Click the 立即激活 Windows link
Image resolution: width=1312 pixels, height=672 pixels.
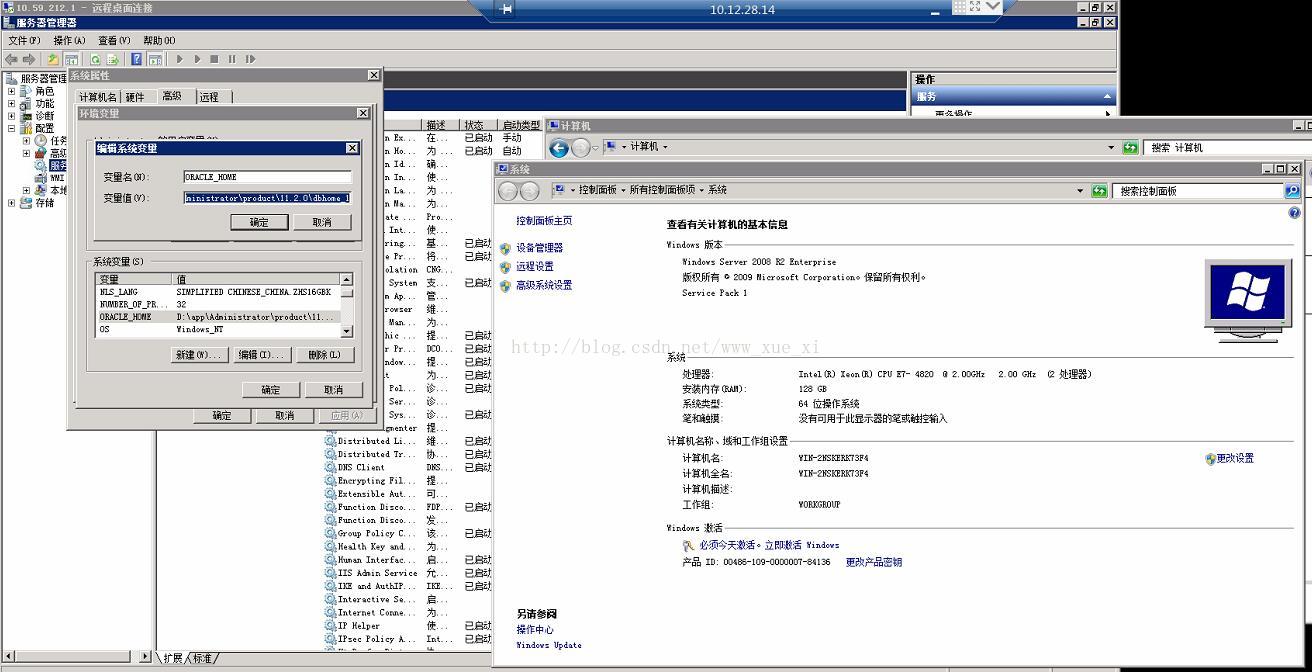click(x=802, y=546)
